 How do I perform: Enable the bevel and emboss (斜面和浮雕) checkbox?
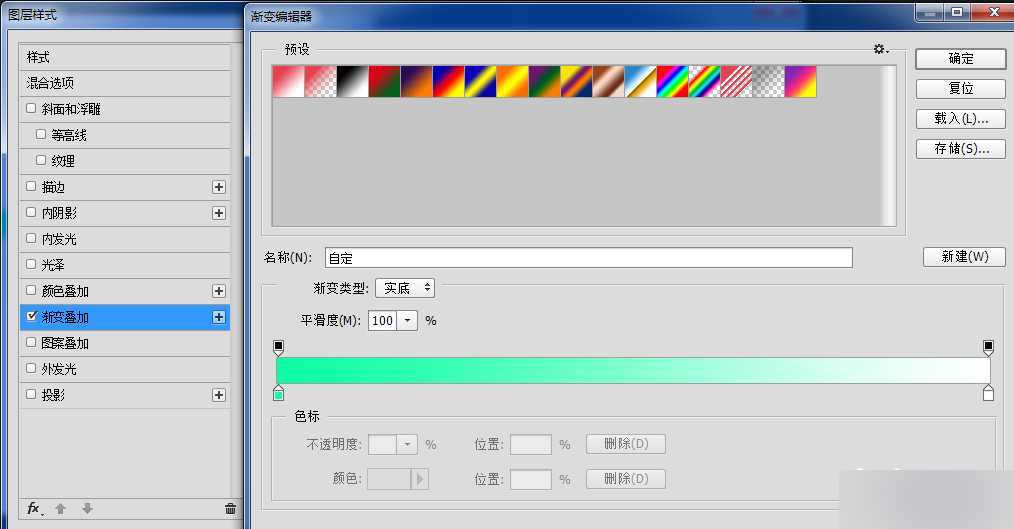[31, 109]
